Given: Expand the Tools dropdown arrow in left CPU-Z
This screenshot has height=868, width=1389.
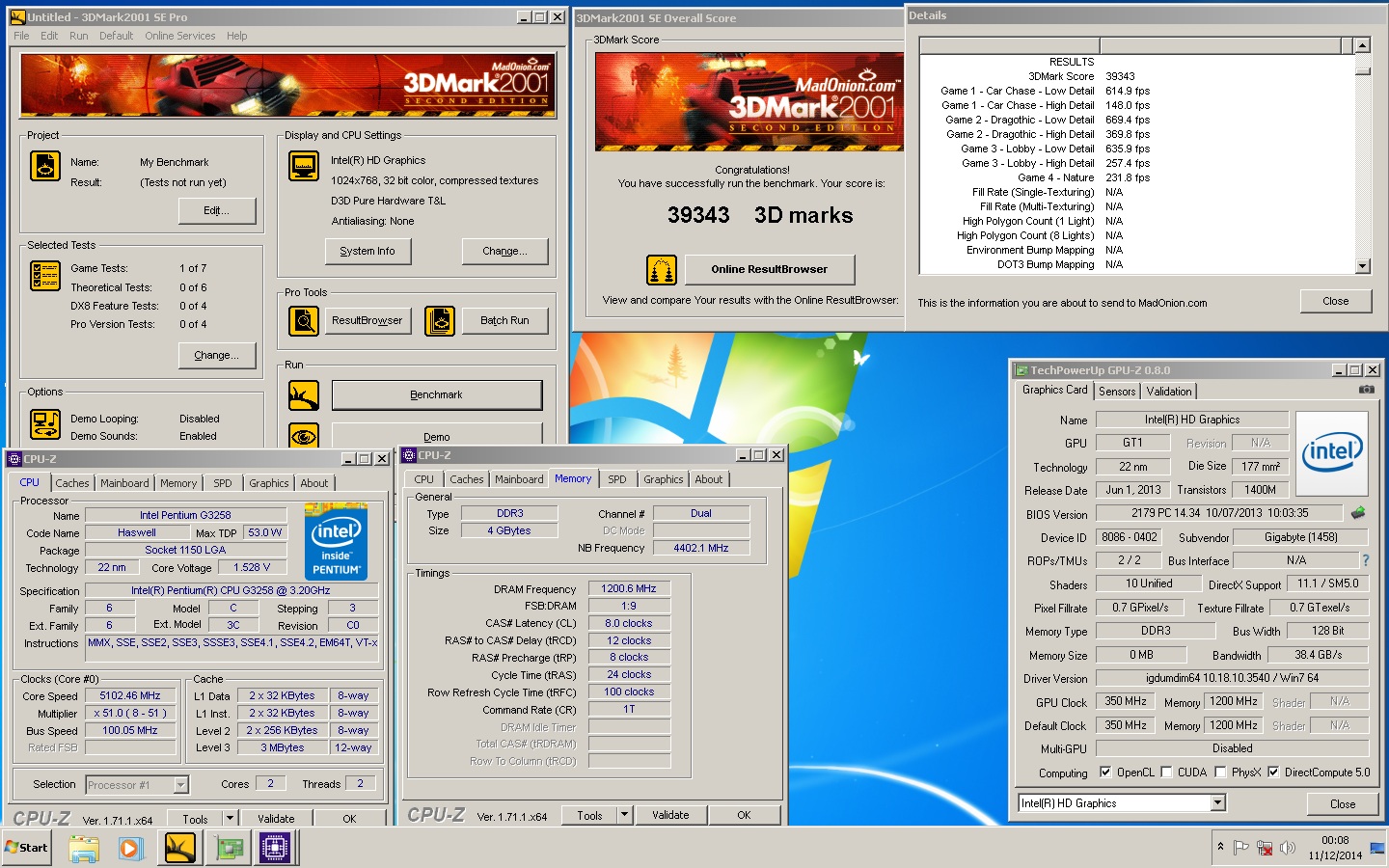Looking at the screenshot, I should [x=230, y=818].
